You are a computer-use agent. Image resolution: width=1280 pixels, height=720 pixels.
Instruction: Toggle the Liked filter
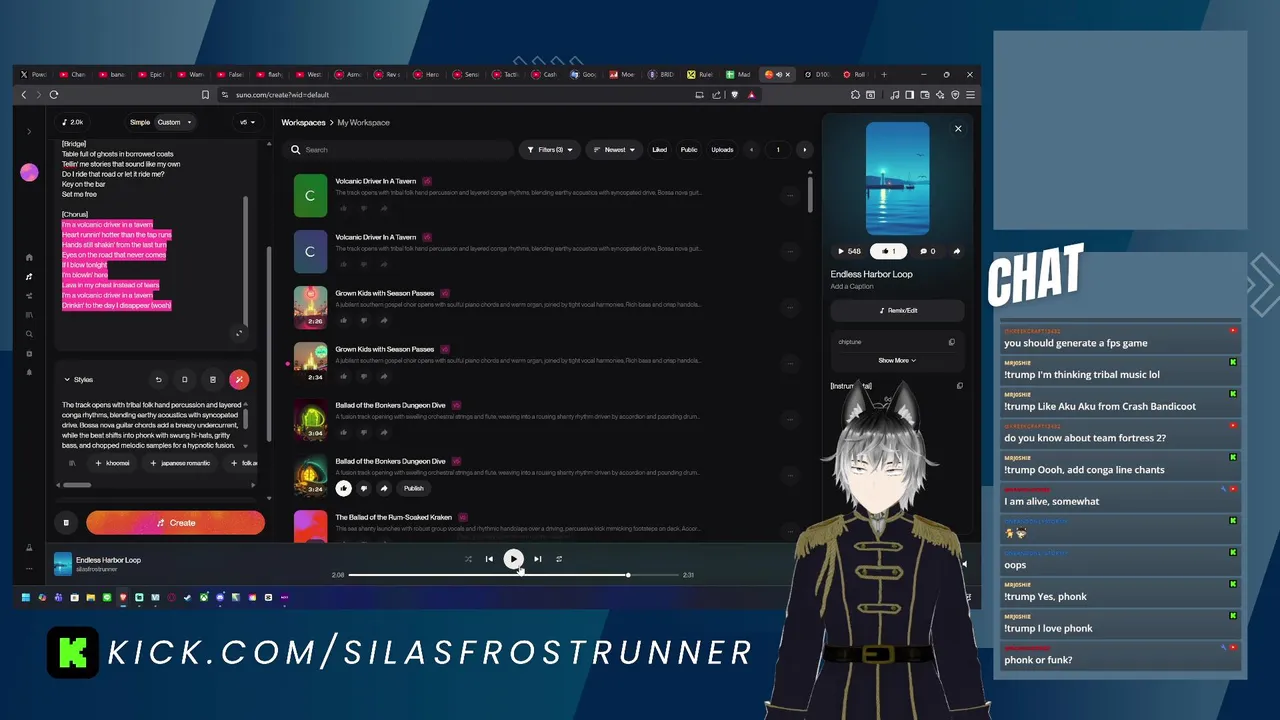(x=659, y=150)
